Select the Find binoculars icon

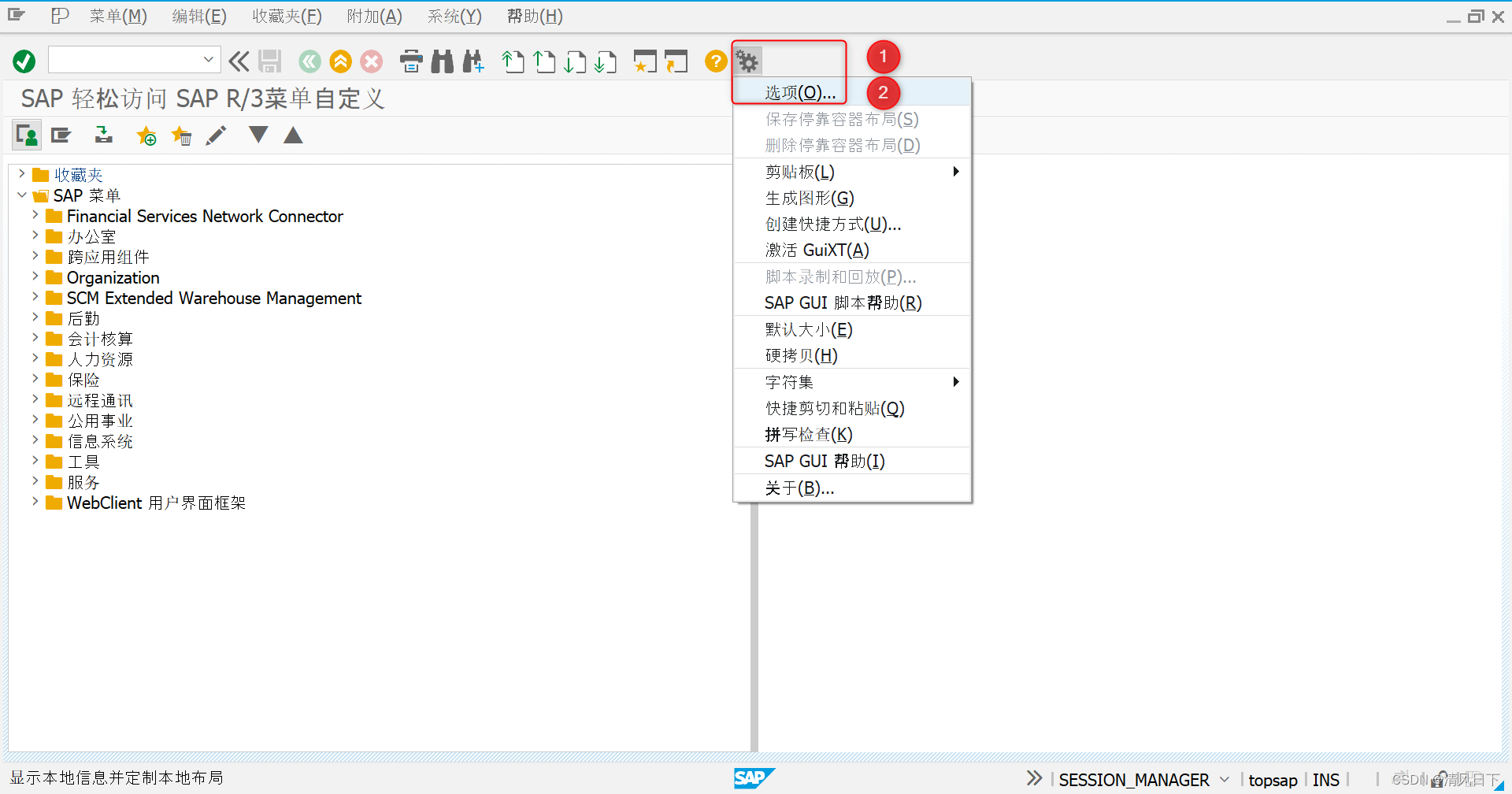click(442, 61)
